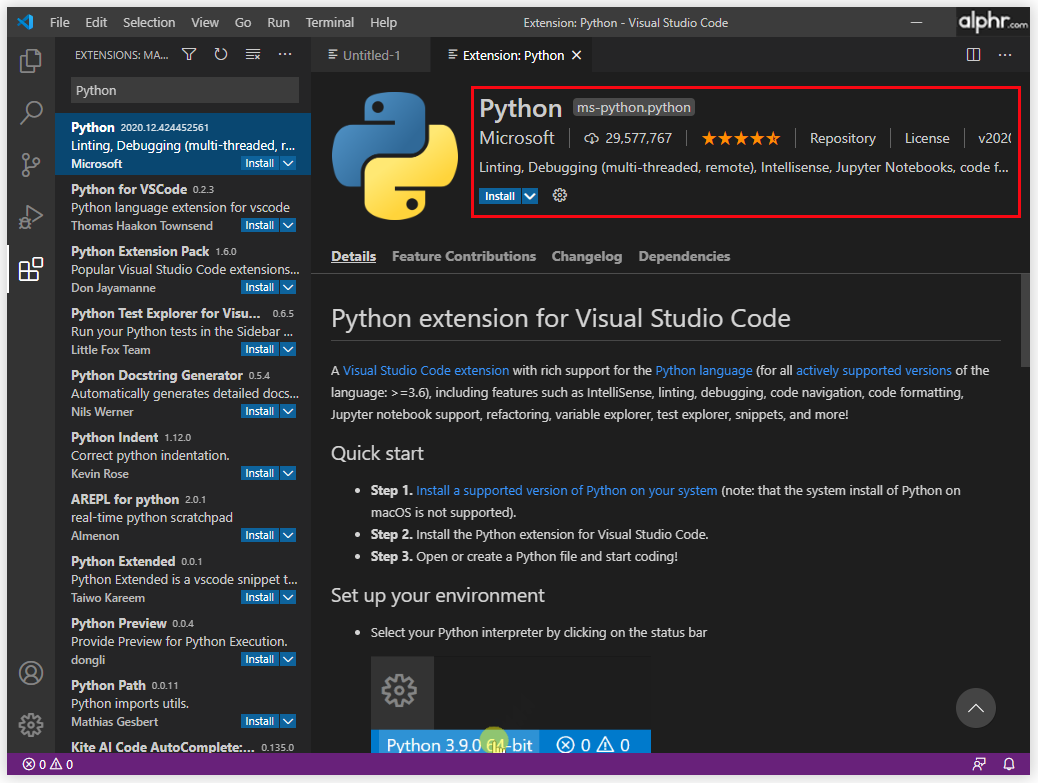
Task: Expand Install dropdown for Python Indent
Action: coord(288,473)
